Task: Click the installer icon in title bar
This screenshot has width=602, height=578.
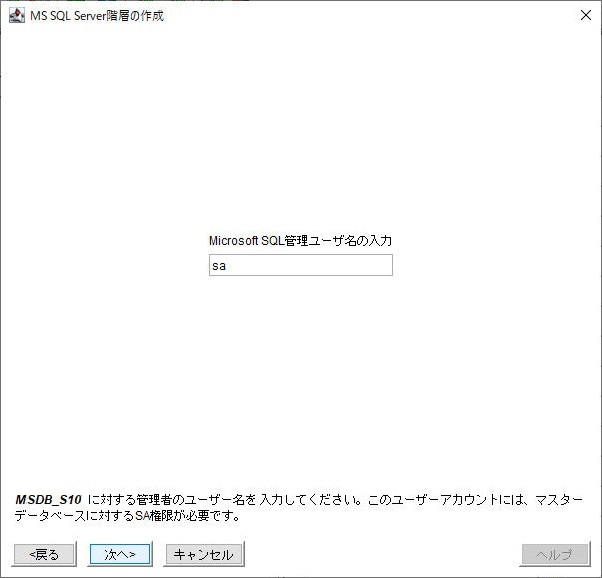Action: click(x=17, y=16)
